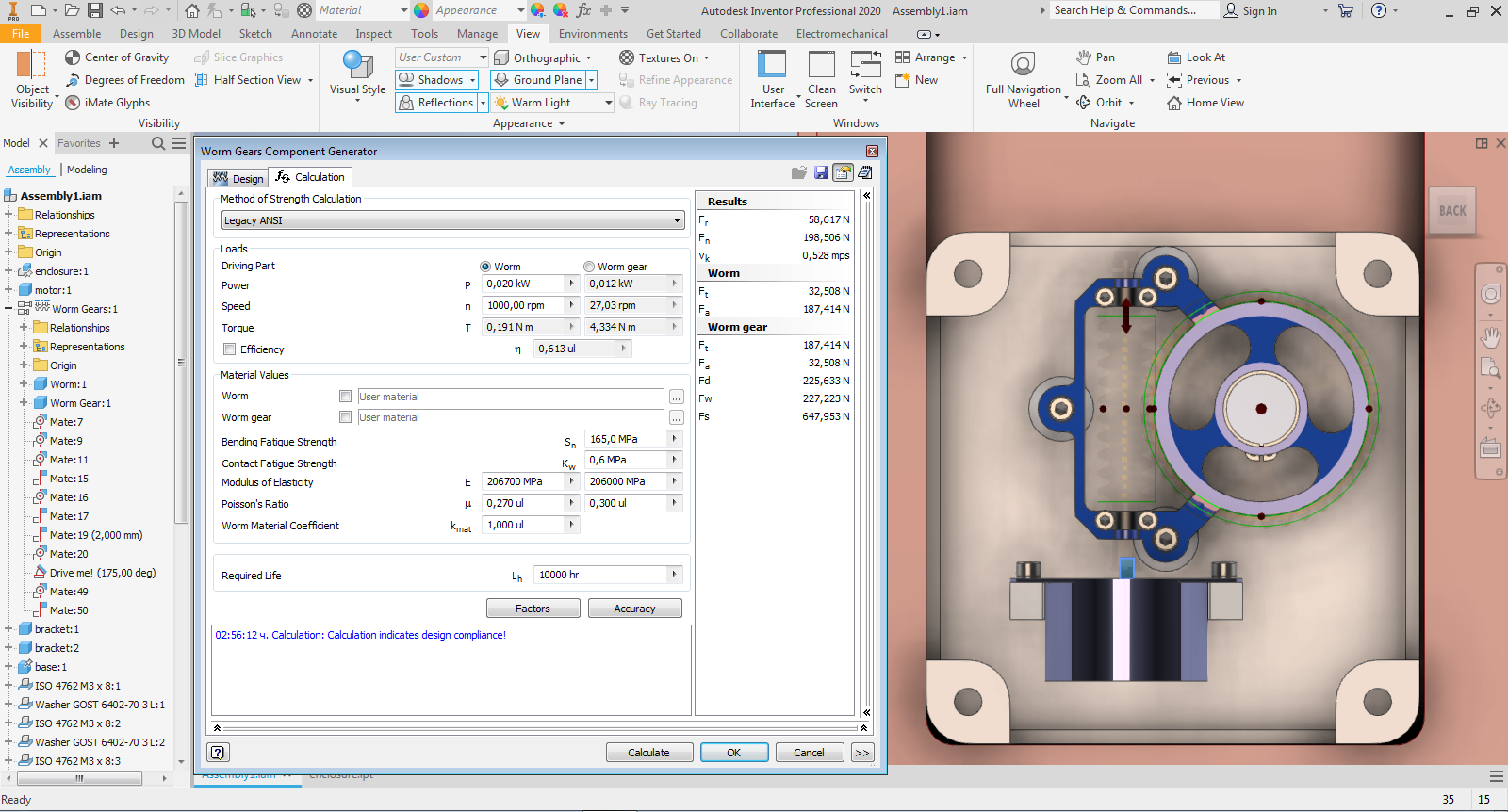Viewport: 1508px width, 812px height.
Task: Open User Custom visual style dropdown
Action: coord(483,57)
